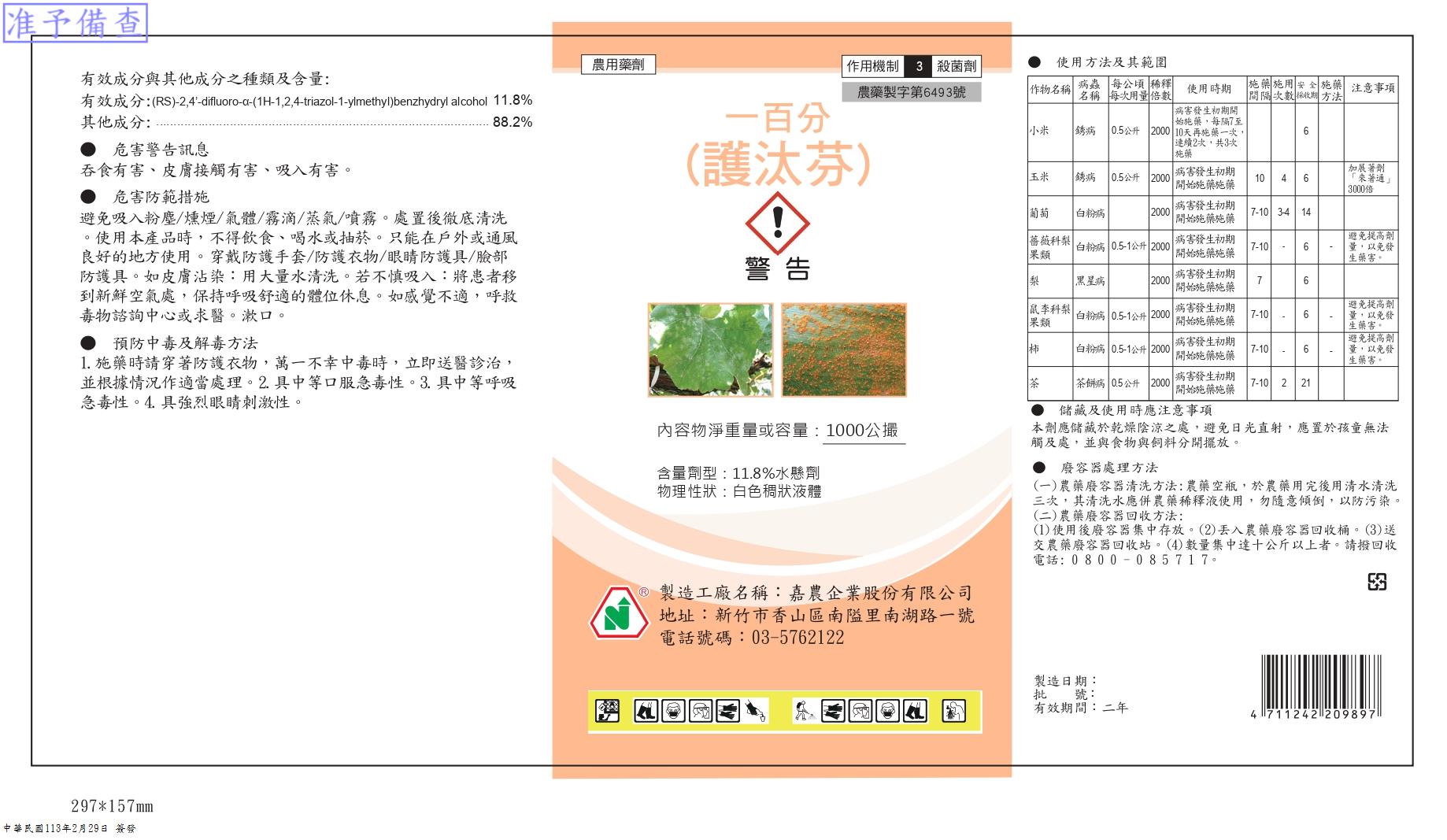Screen dimensions: 1447x840
Task: Click the physical state 白色稠狀液體
Action: tap(777, 491)
